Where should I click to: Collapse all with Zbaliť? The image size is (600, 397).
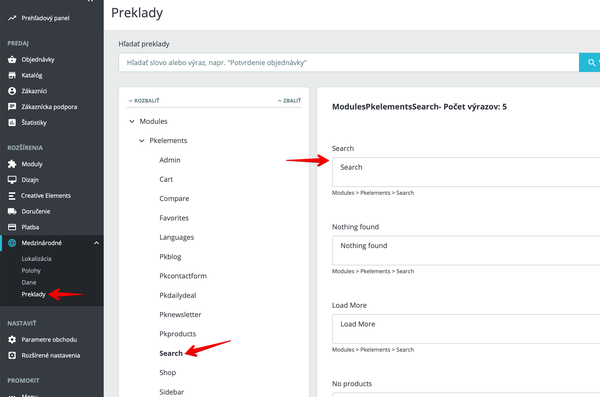pos(289,101)
